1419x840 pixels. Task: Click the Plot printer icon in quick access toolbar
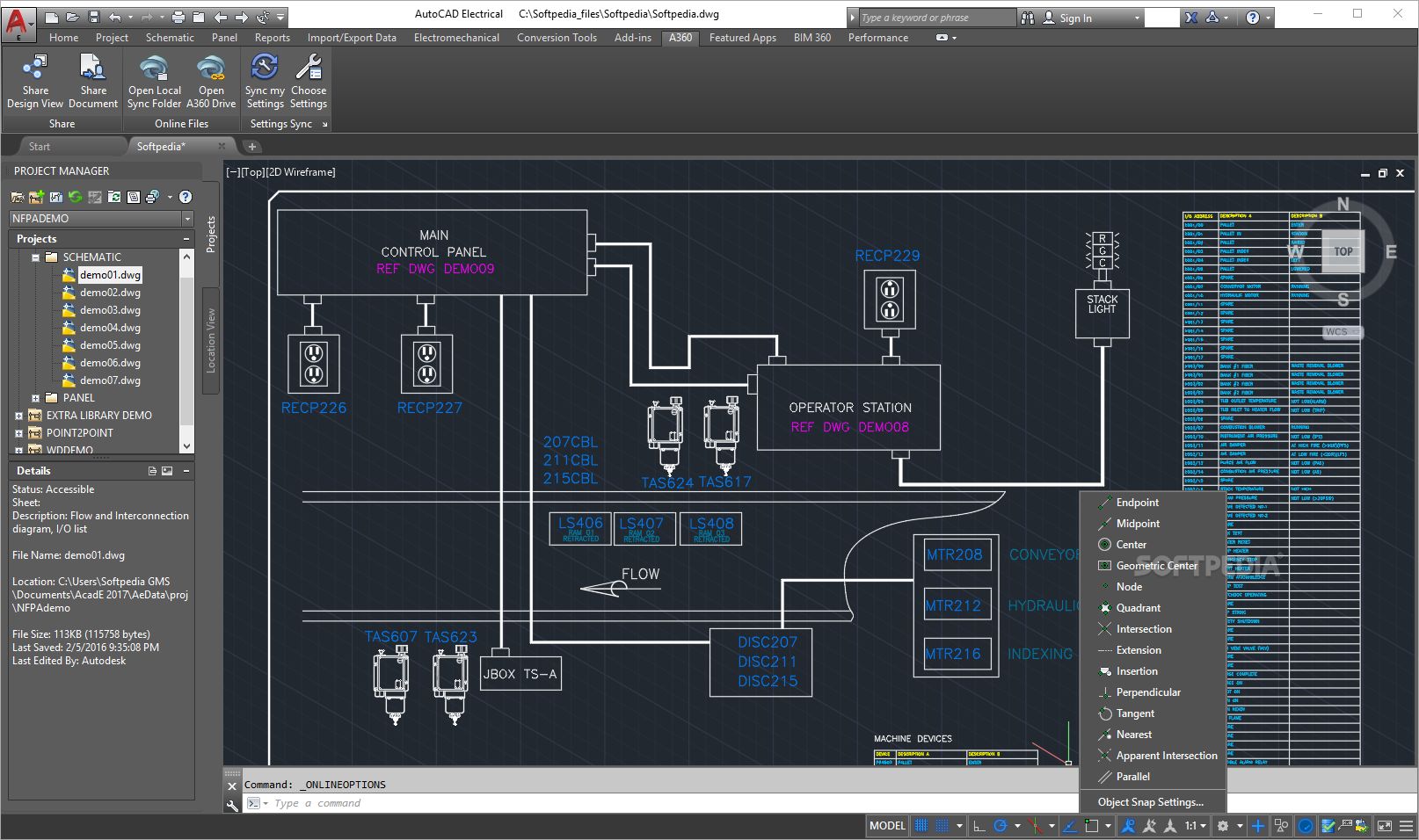(178, 17)
